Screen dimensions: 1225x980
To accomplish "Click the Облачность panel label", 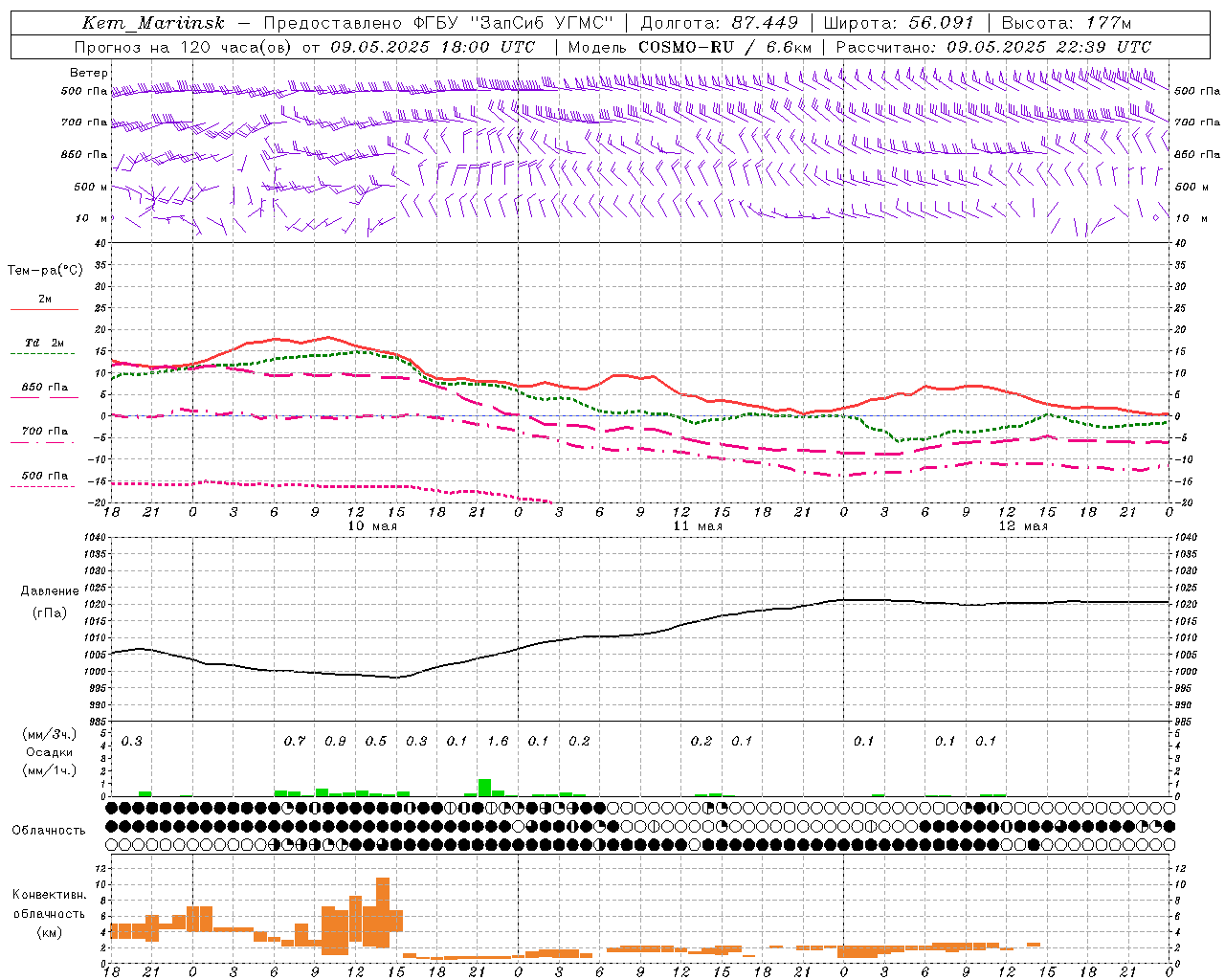I will click(x=49, y=831).
